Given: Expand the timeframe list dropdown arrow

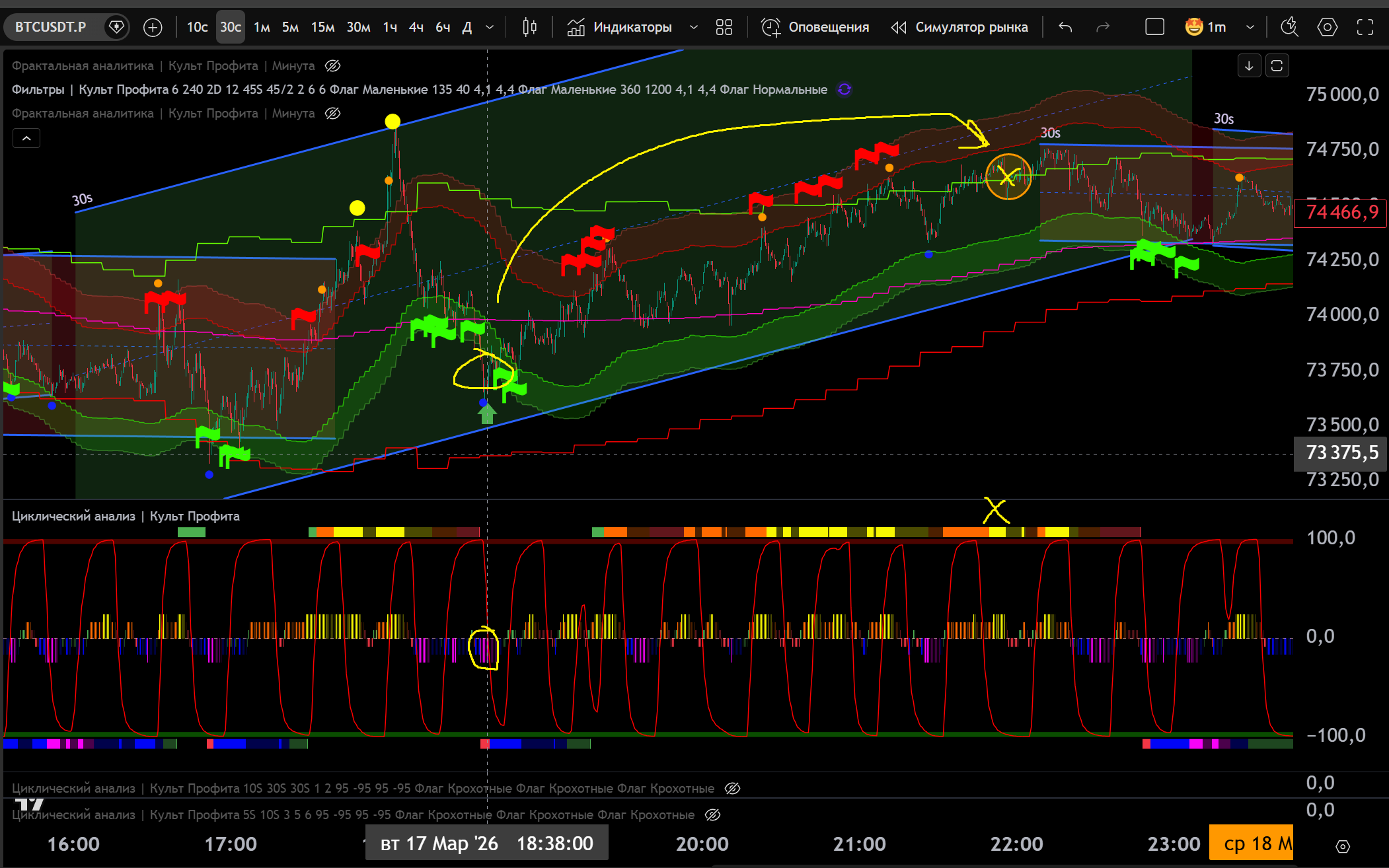Looking at the screenshot, I should pyautogui.click(x=490, y=27).
